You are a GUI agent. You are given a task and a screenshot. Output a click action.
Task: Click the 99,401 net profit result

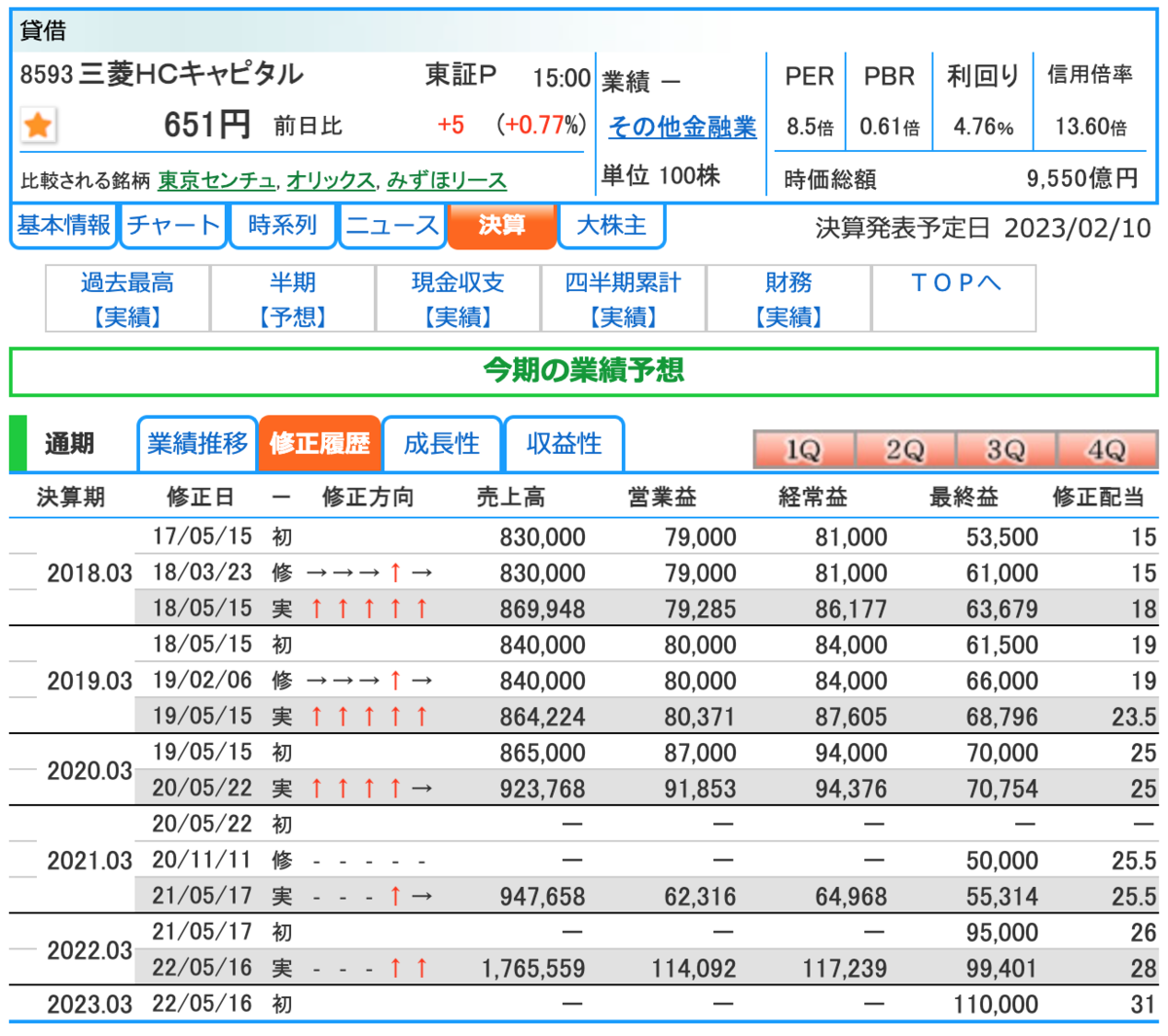[1003, 969]
